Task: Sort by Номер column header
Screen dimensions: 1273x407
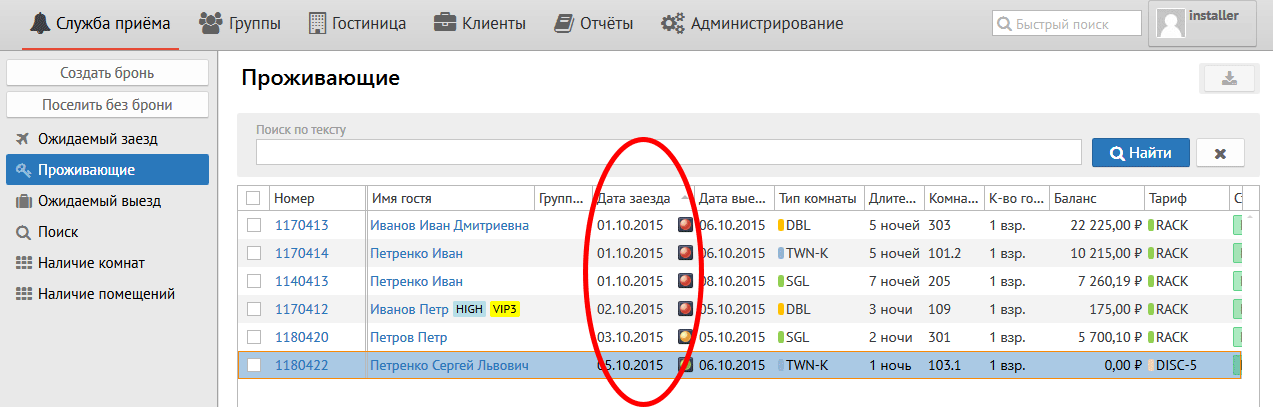Action: click(x=316, y=198)
